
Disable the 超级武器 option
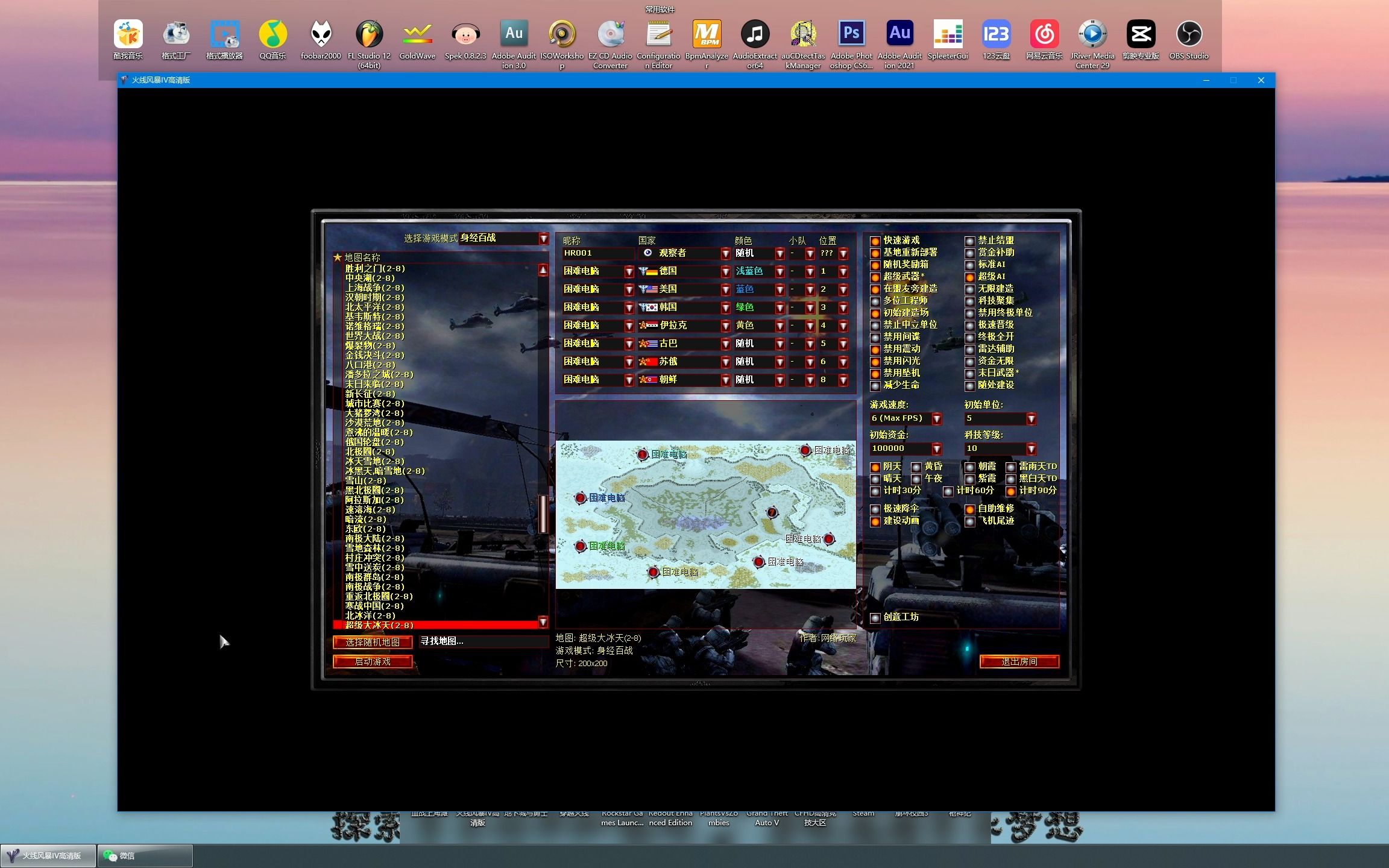tap(875, 277)
